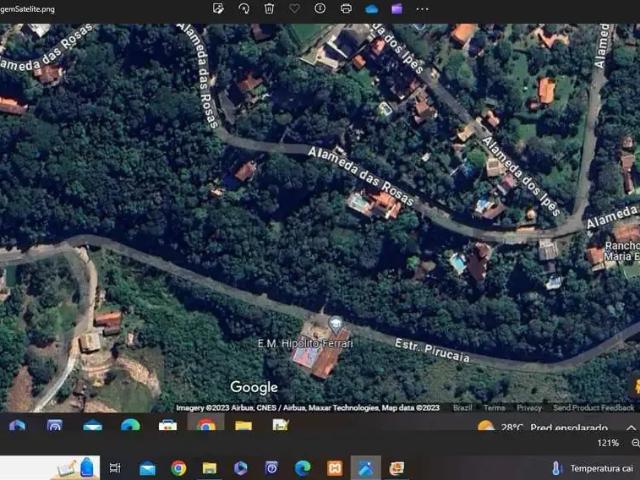Mark the photo as favorite with the heart
Screen dimensions: 640x480
[294, 8]
